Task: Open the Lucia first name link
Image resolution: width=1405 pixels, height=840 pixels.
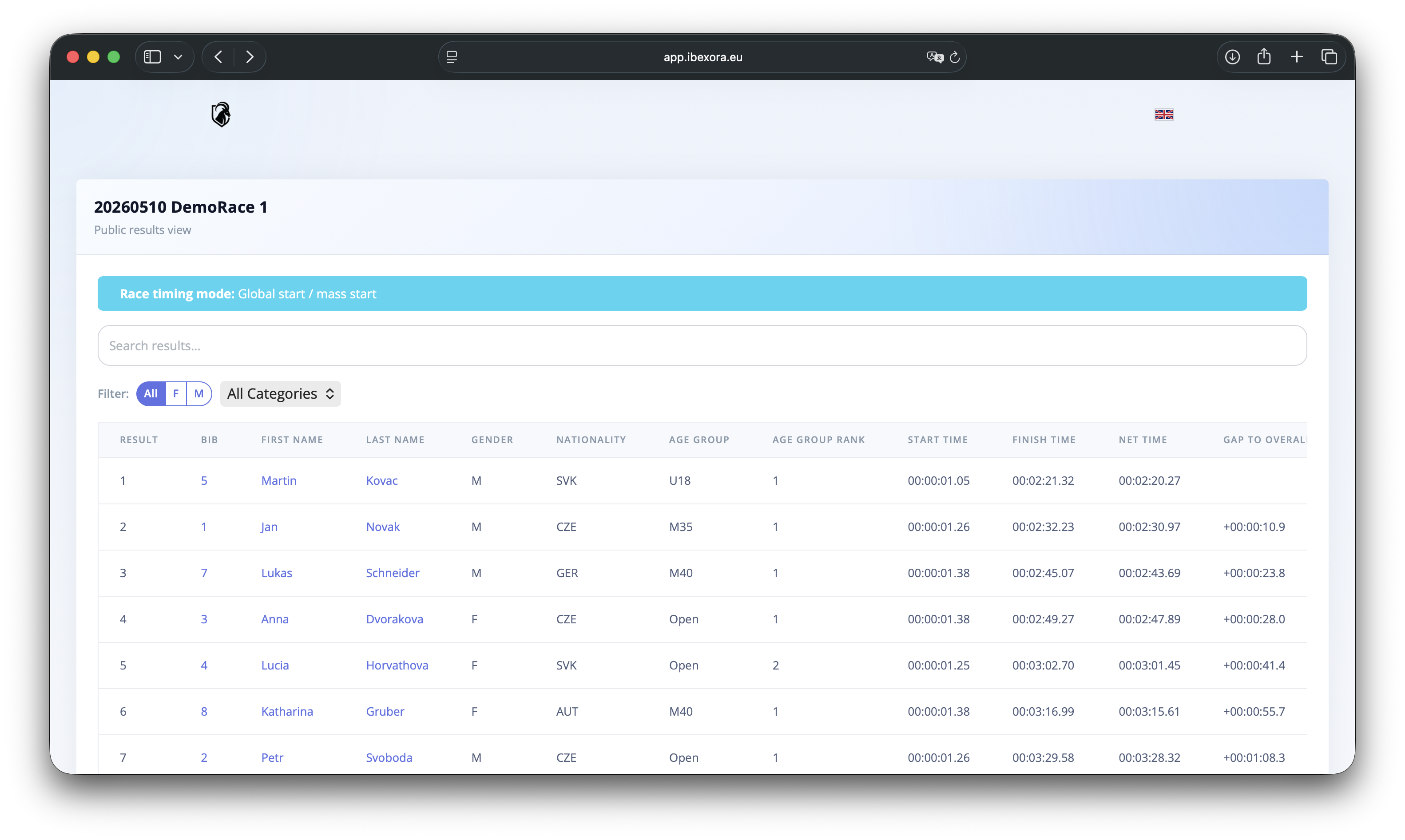Action: [275, 666]
